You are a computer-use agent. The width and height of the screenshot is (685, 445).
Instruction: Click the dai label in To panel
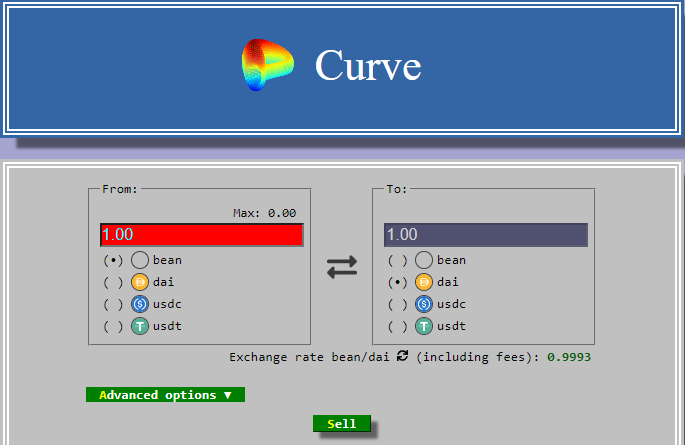448,282
